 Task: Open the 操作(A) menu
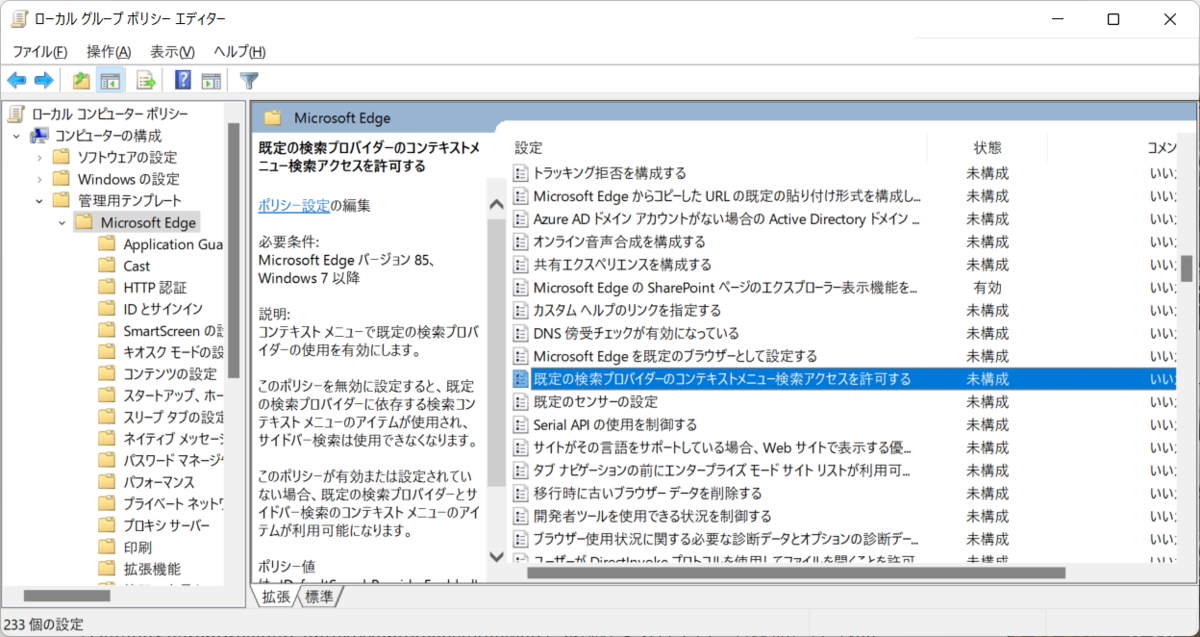(109, 52)
